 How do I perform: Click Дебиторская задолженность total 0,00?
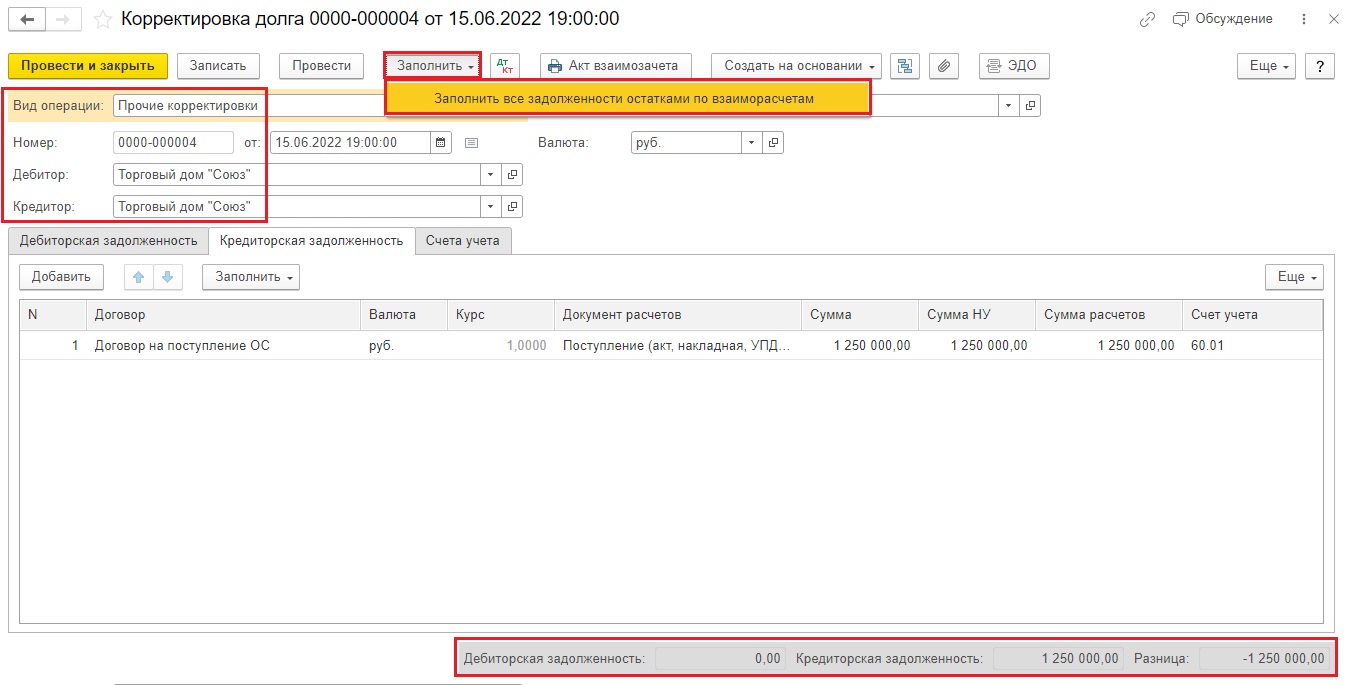pos(721,659)
